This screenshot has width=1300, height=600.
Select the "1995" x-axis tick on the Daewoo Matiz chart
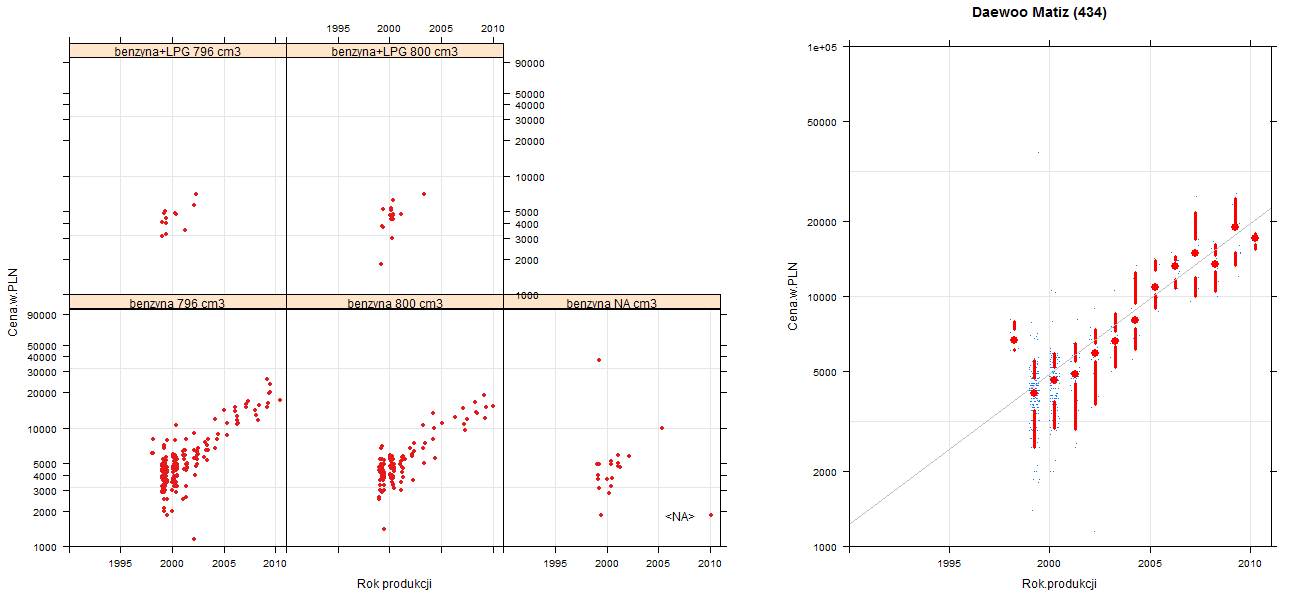point(949,564)
